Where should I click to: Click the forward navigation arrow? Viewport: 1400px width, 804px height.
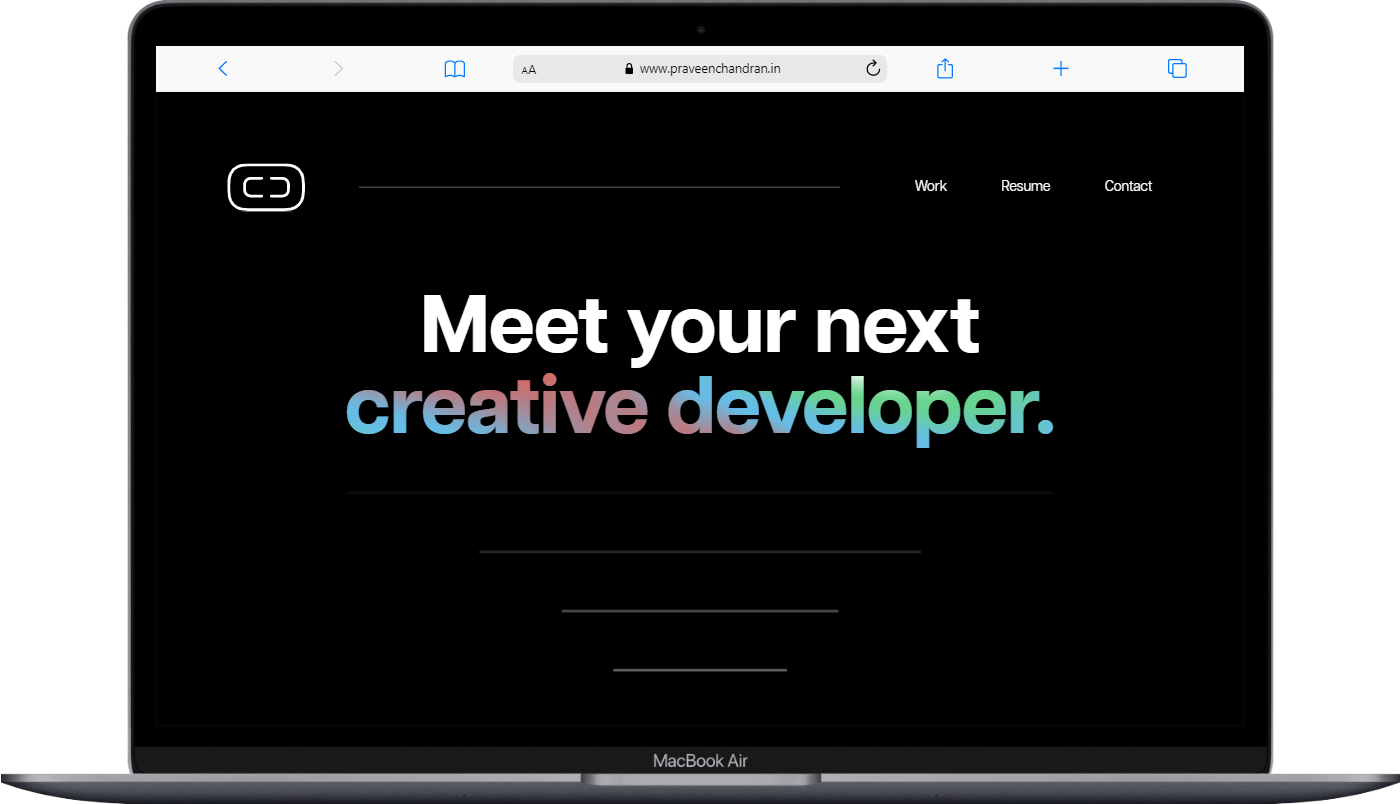click(338, 68)
